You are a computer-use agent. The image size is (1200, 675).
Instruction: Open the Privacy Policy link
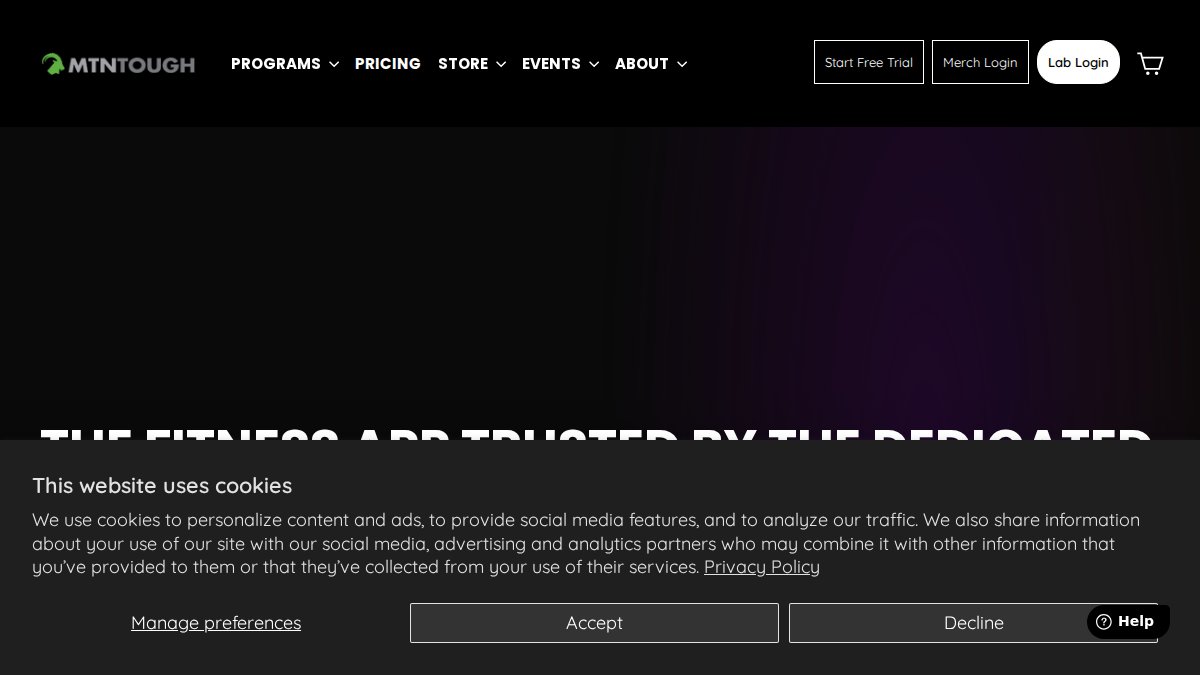coord(762,567)
